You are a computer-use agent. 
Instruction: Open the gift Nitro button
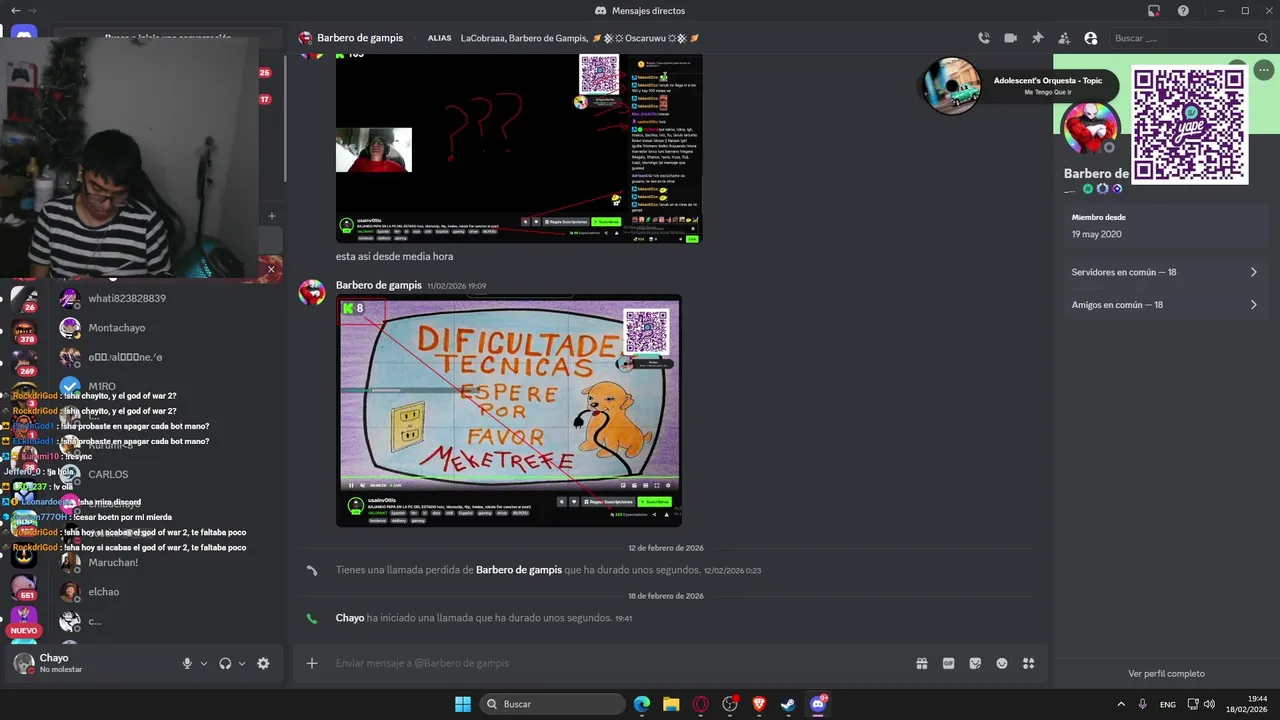[x=922, y=663]
